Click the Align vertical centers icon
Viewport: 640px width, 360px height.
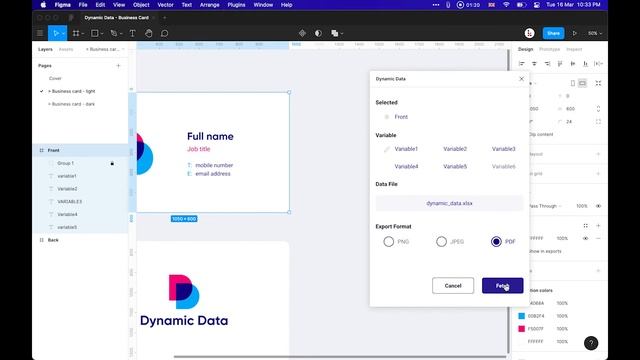(573, 64)
